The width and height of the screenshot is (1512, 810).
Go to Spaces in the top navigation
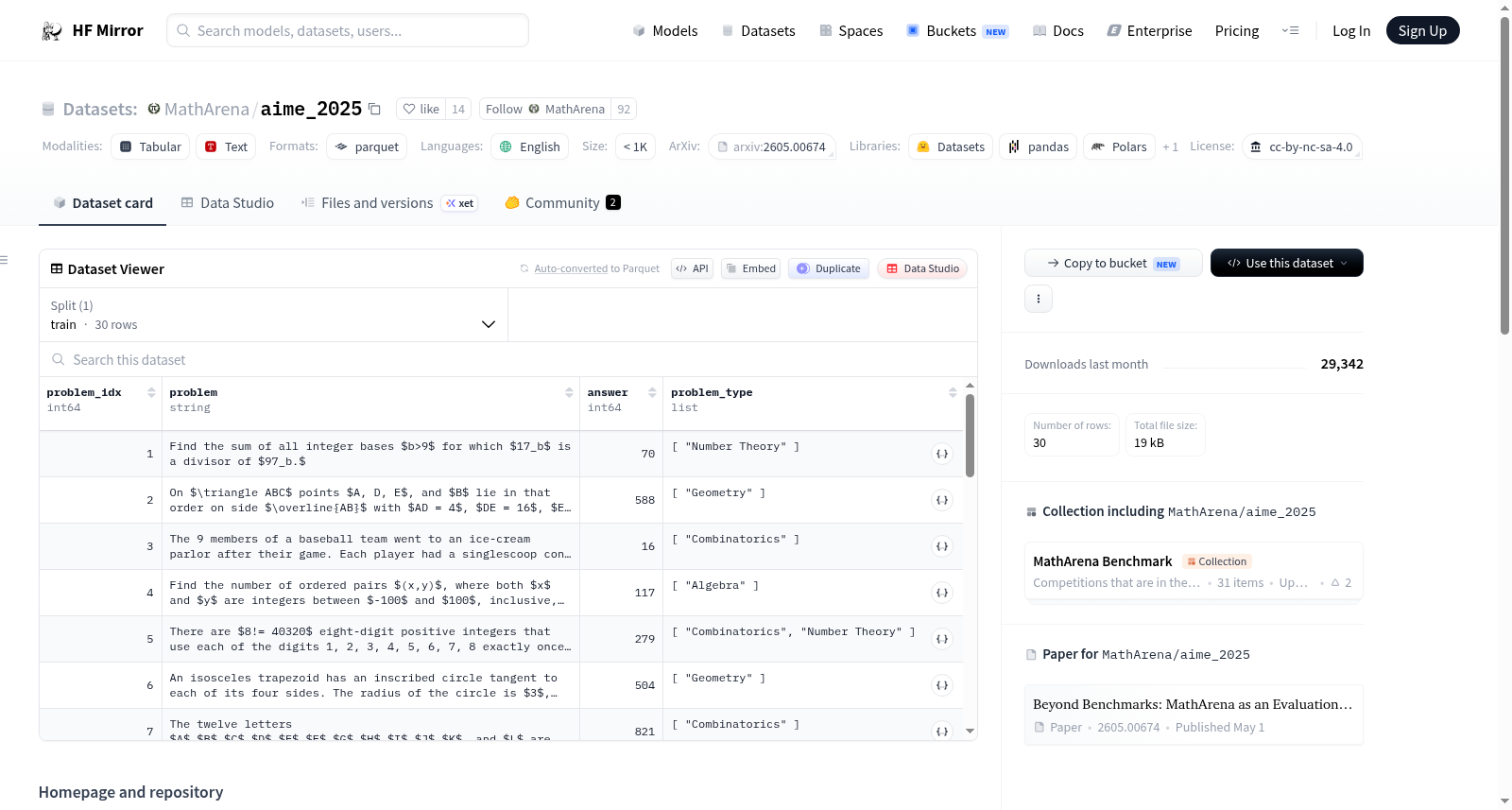tap(851, 31)
